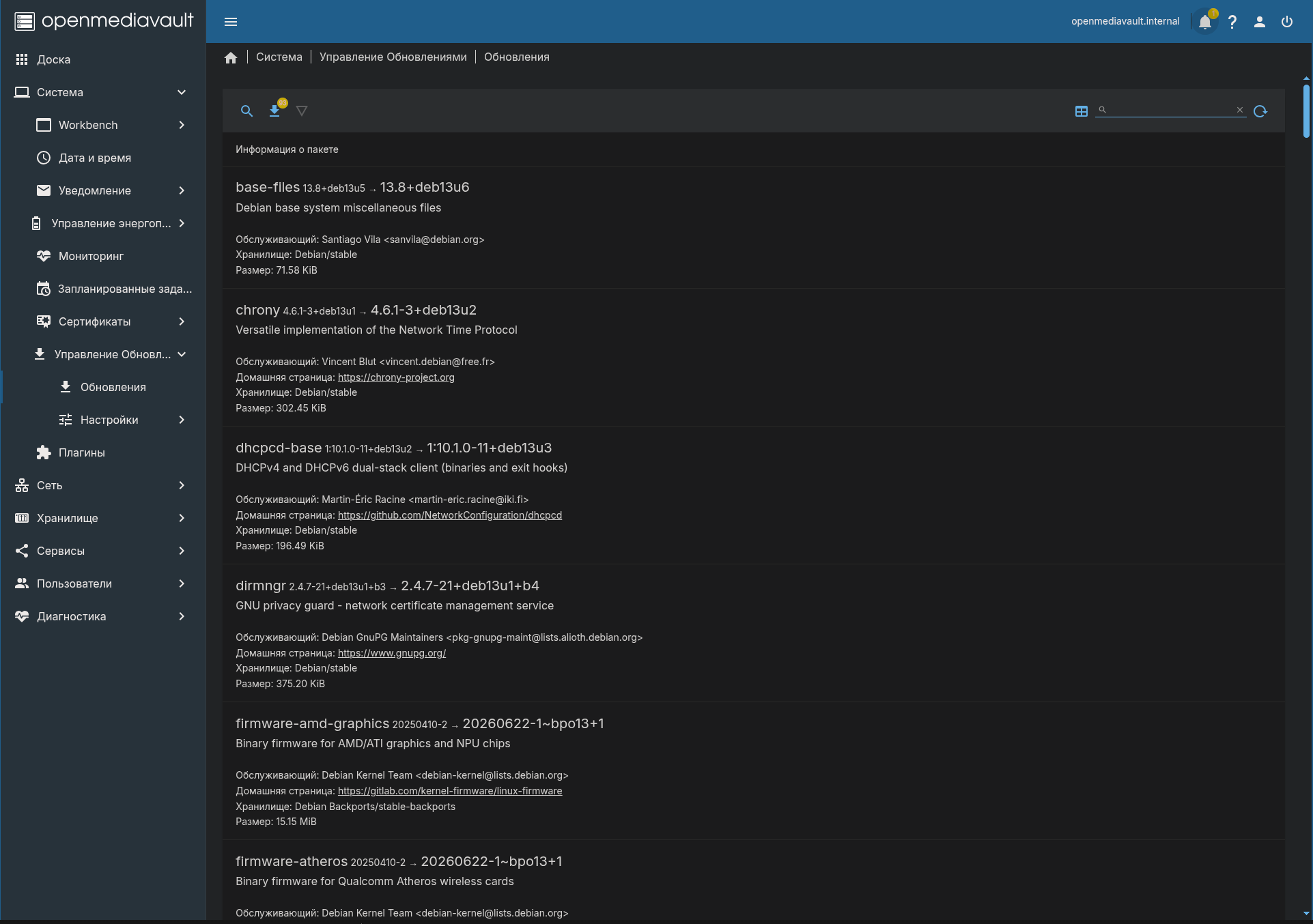Viewport: 1313px width, 924px height.
Task: Clear the search field with X icon
Action: pyautogui.click(x=1240, y=110)
